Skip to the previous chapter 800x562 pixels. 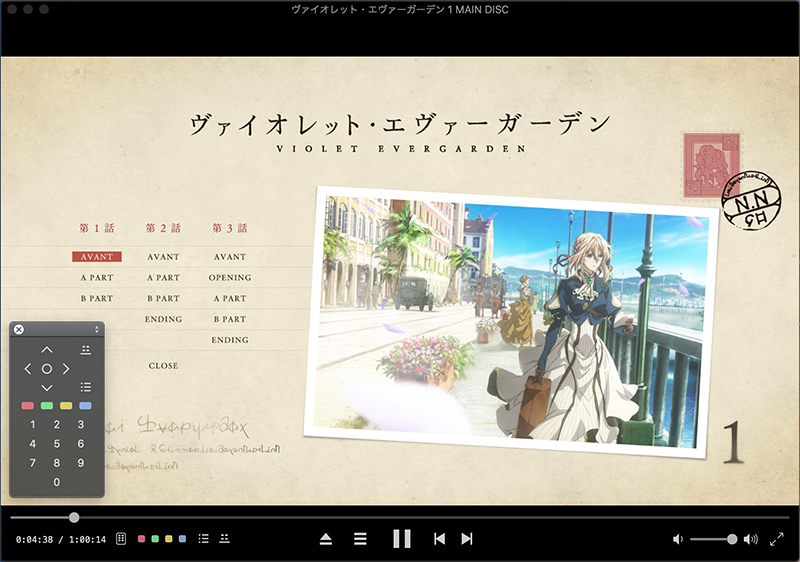(438, 539)
